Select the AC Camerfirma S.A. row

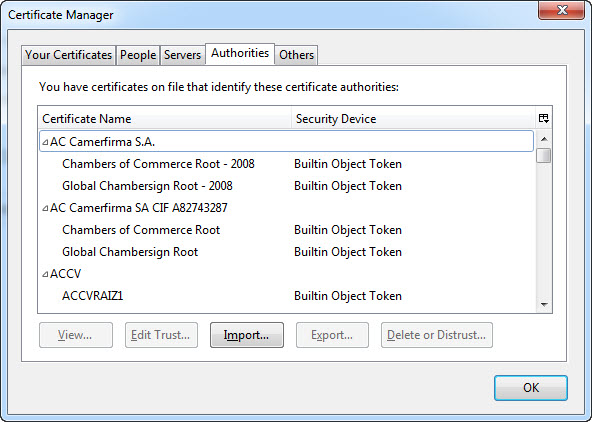(x=286, y=142)
